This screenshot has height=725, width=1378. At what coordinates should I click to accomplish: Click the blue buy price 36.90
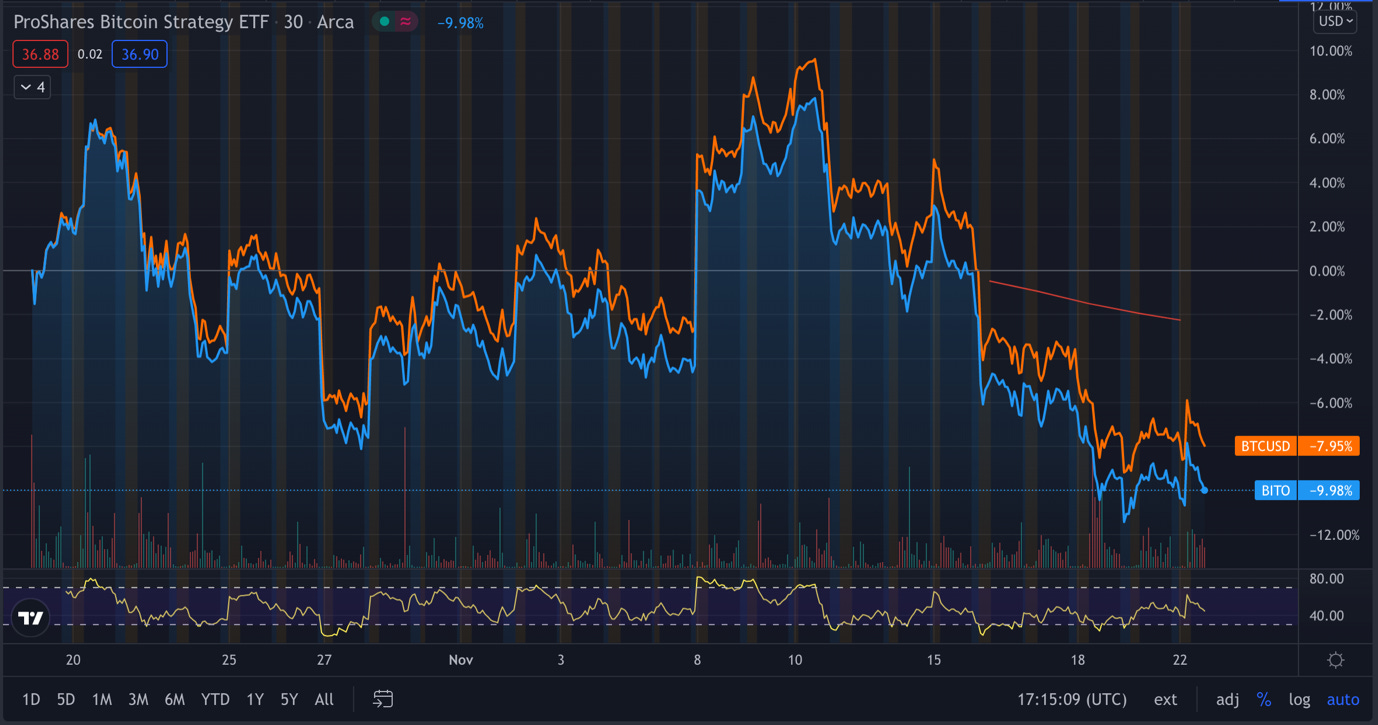(x=139, y=54)
